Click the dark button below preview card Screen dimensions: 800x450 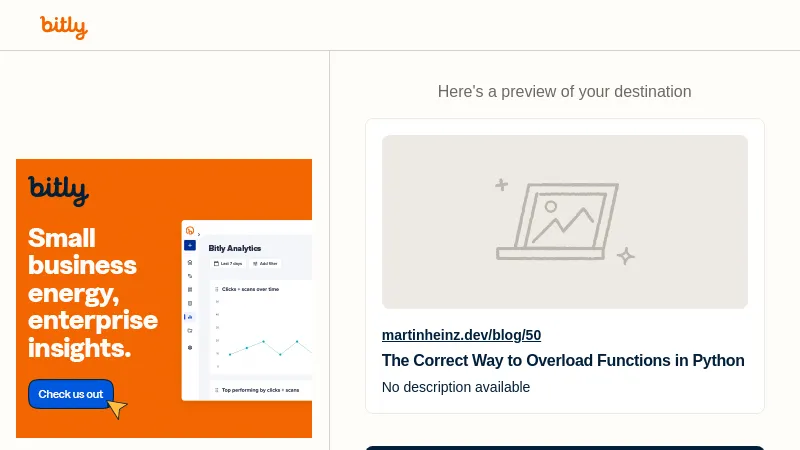pos(564,447)
